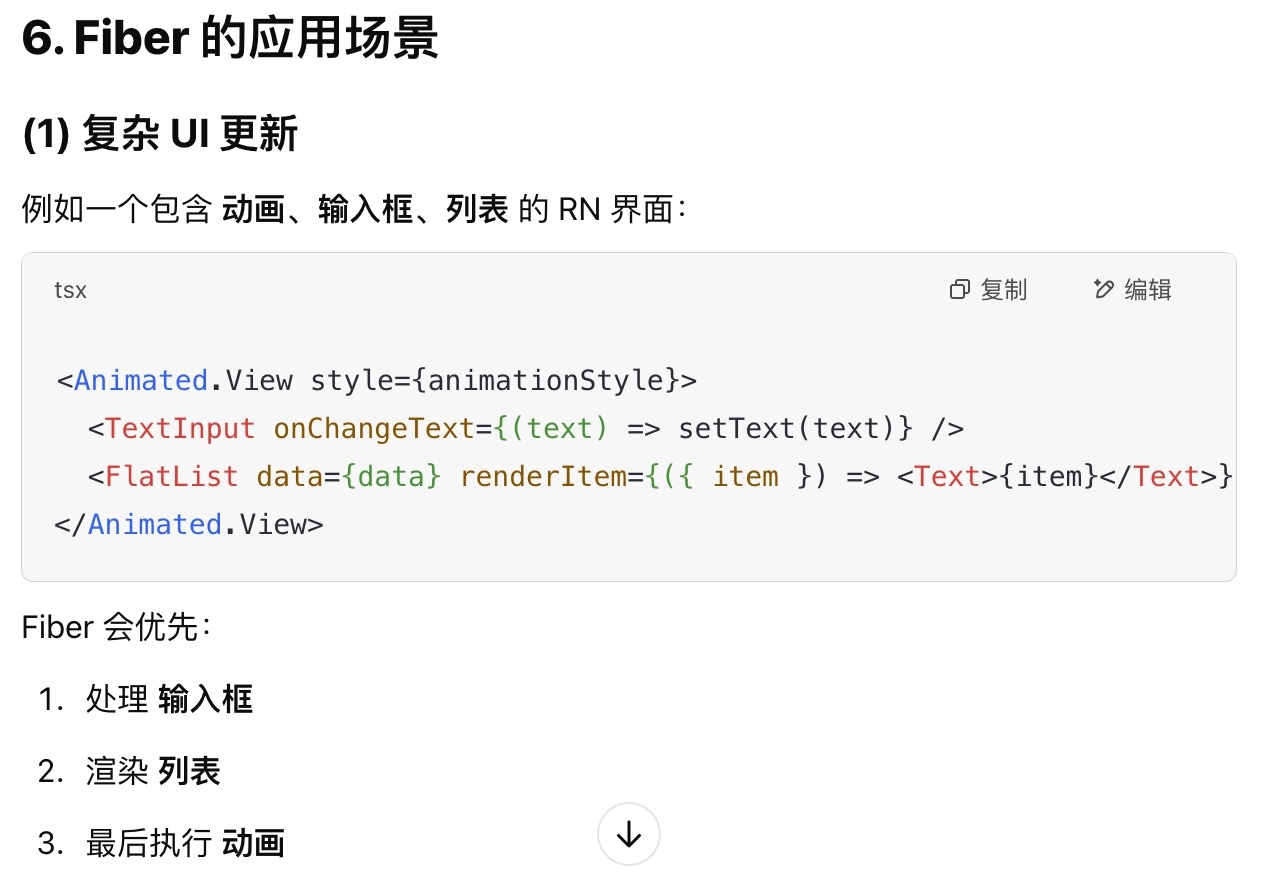Click the pencil edit icon above the code
Image resolution: width=1262 pixels, height=872 pixels.
(1103, 290)
